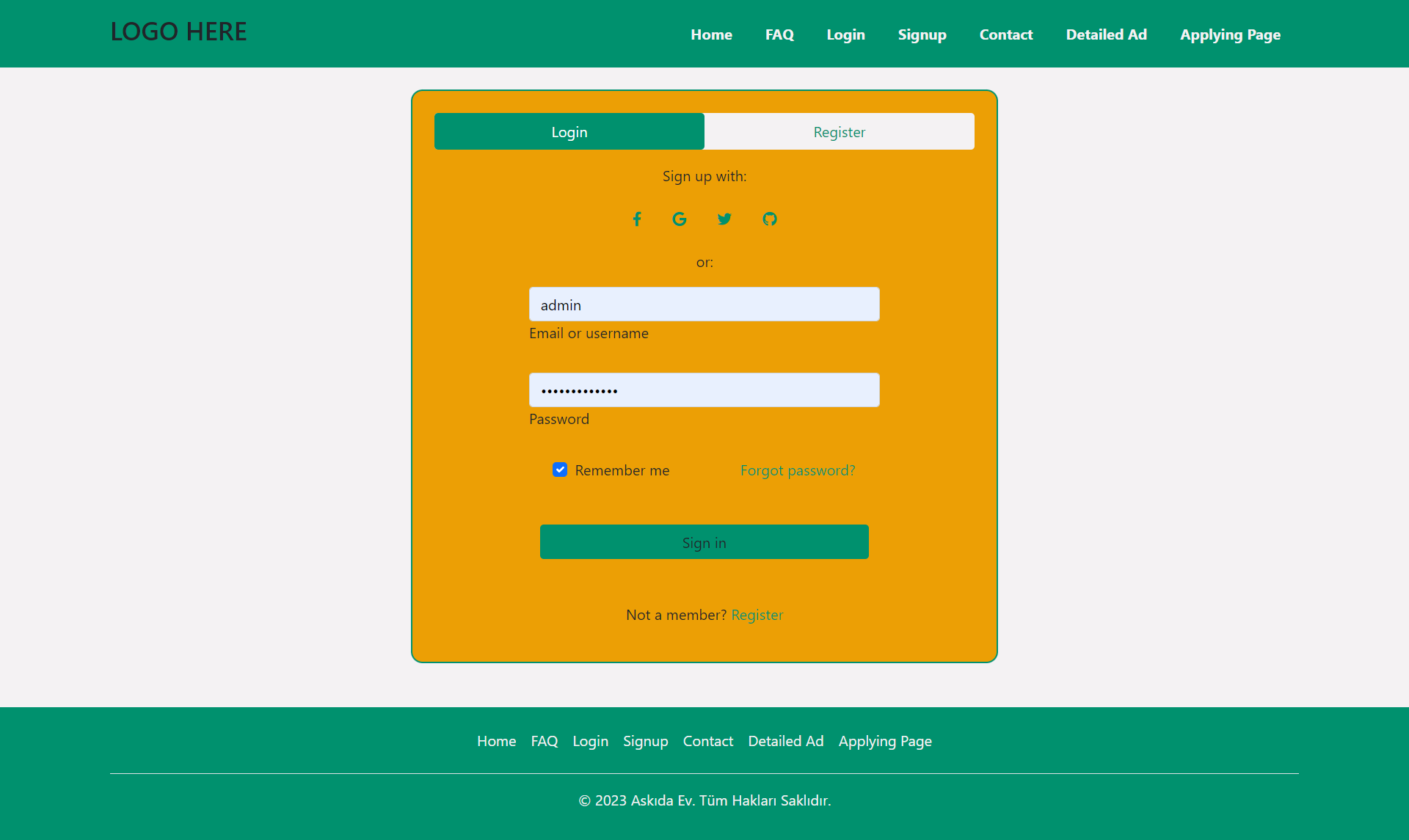This screenshot has height=840, width=1409.
Task: Switch to the Register tab
Action: tap(839, 131)
